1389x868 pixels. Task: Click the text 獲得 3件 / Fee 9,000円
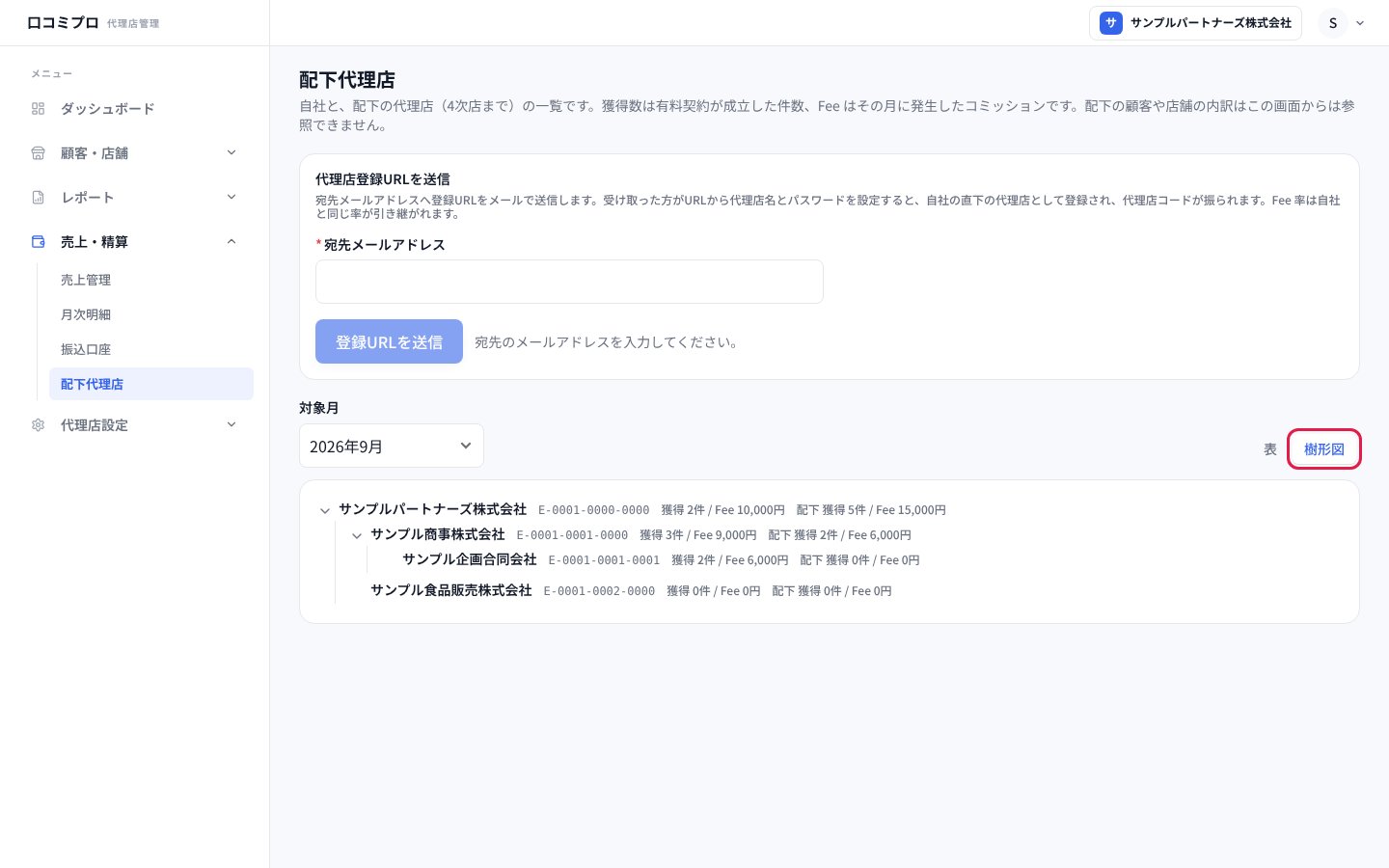(698, 535)
